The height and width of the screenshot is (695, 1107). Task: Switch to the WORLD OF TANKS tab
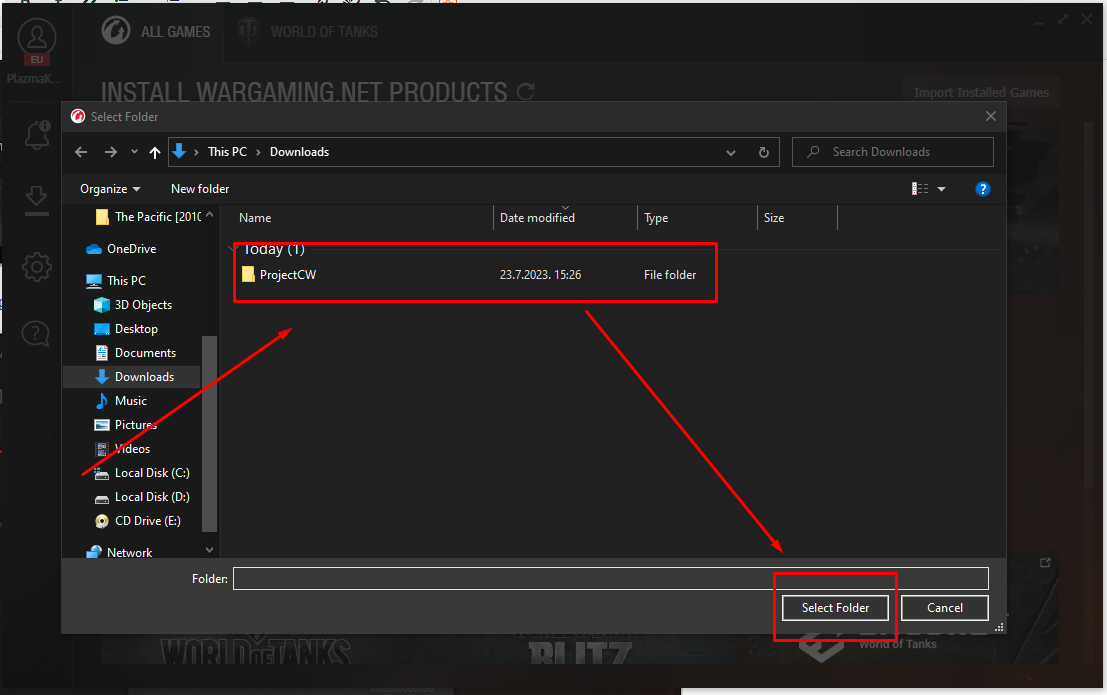[308, 32]
